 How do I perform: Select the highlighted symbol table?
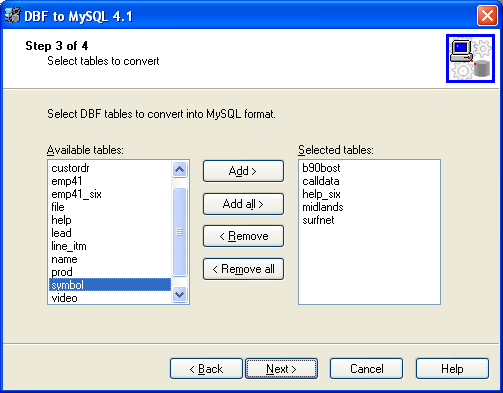pyautogui.click(x=110, y=285)
